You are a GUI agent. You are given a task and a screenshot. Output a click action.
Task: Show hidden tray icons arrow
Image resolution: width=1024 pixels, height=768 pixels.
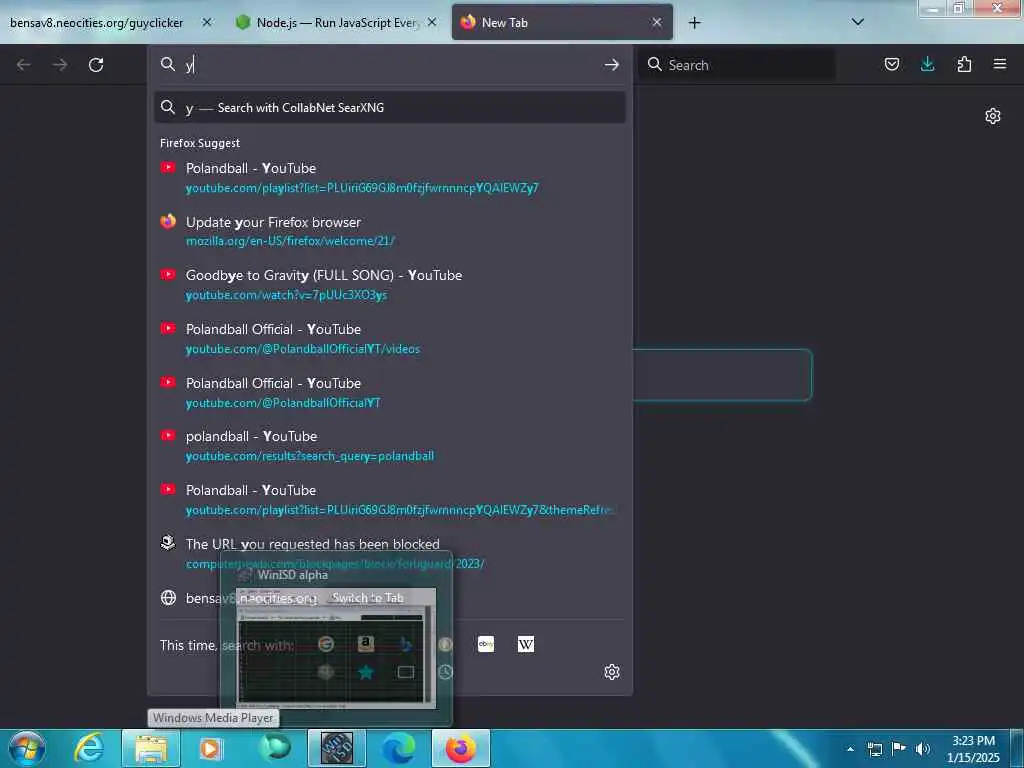pyautogui.click(x=850, y=749)
